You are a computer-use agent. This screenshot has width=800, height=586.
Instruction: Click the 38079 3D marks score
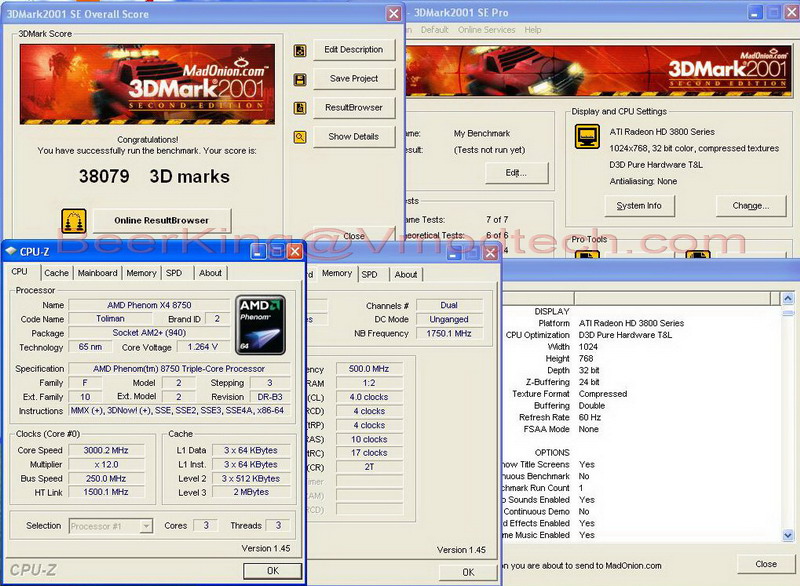[154, 176]
